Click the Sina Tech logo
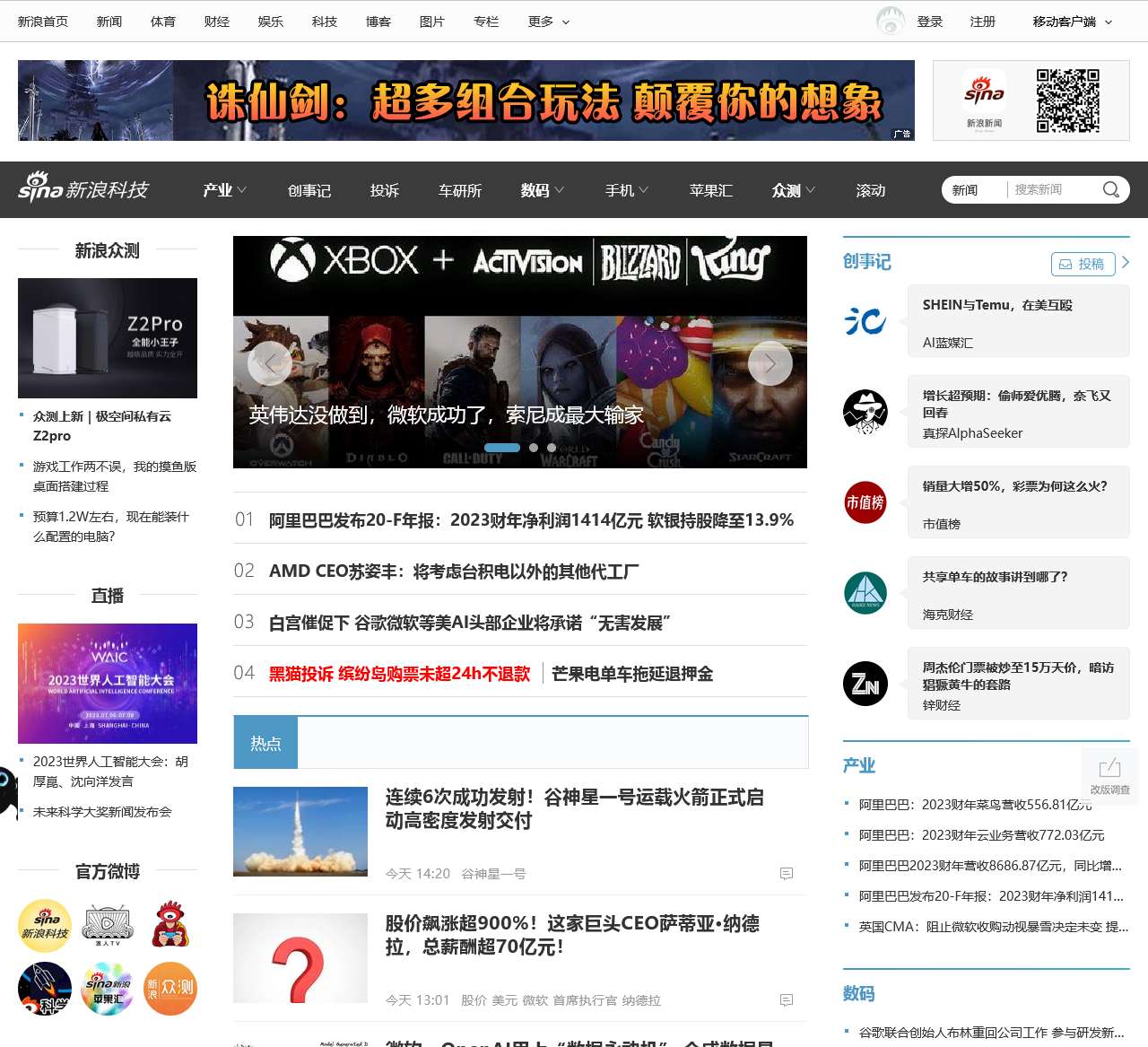 pyautogui.click(x=83, y=189)
